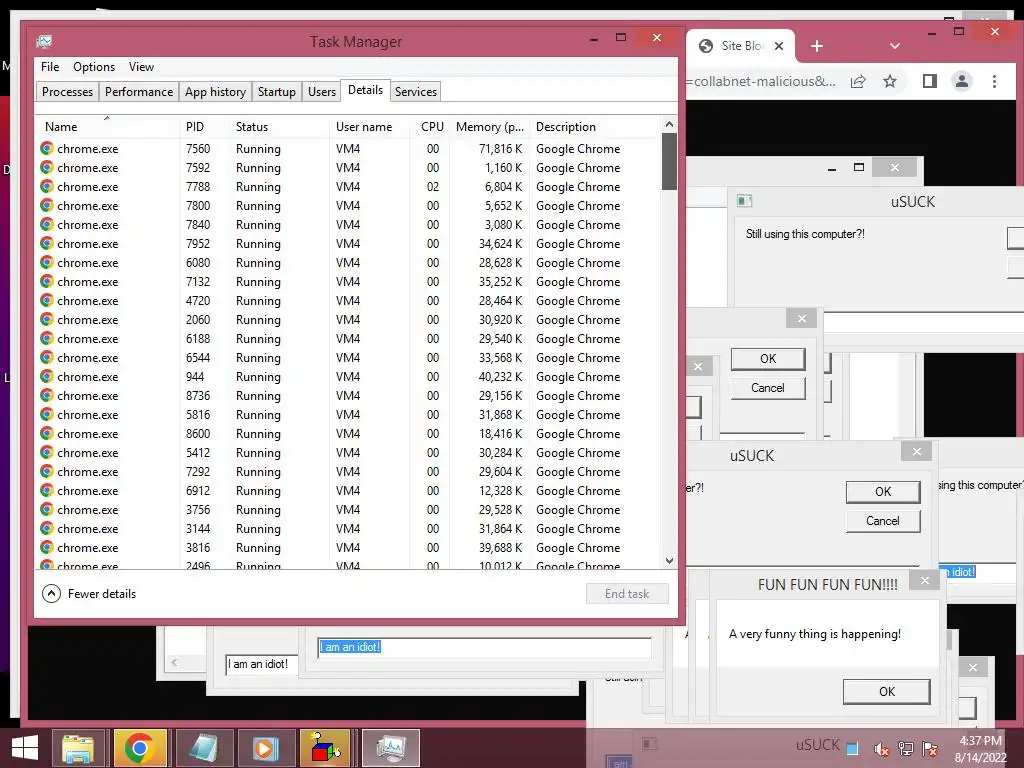Click the Description column header

pyautogui.click(x=595, y=127)
